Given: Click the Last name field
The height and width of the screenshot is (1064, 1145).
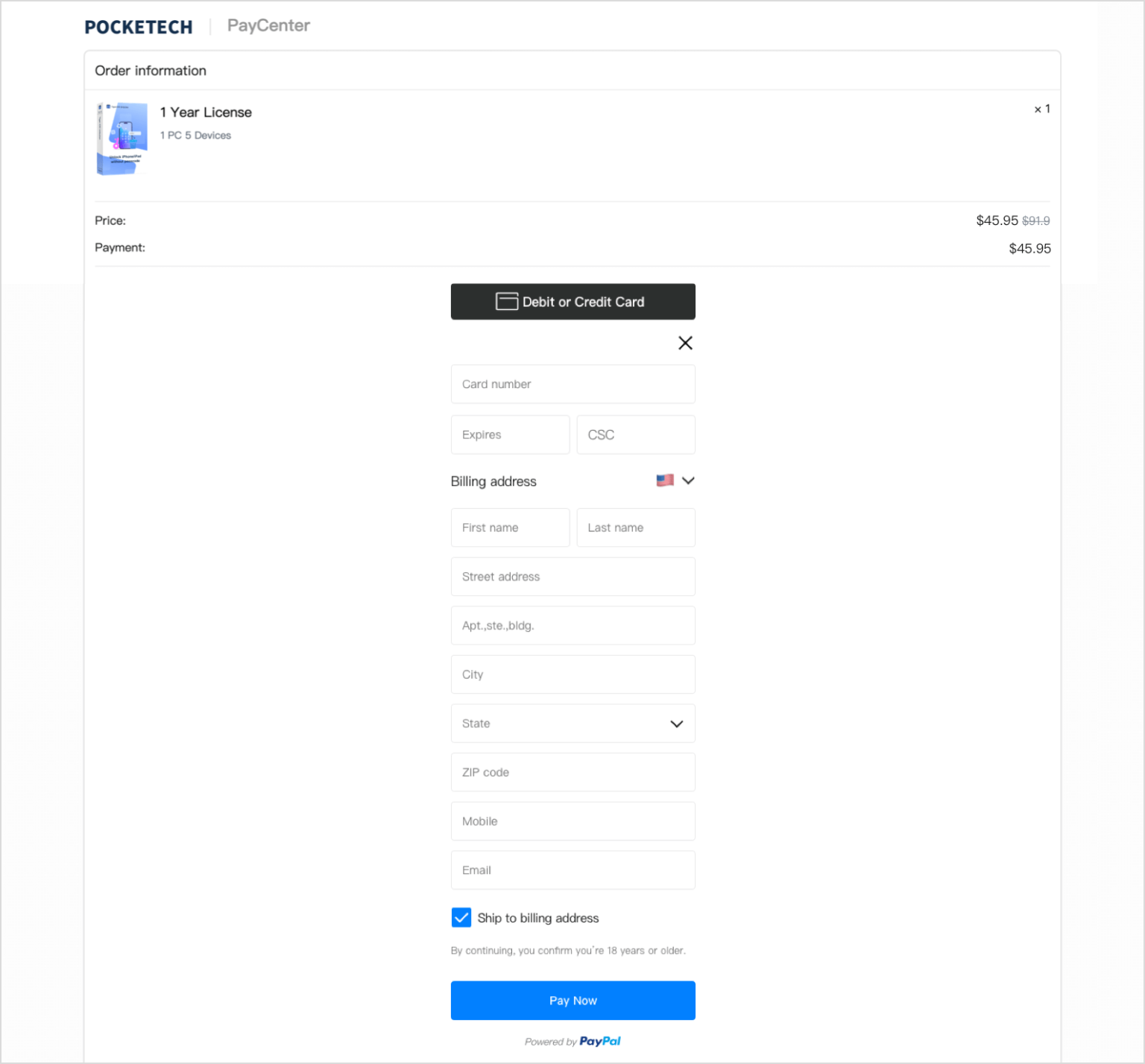Looking at the screenshot, I should (635, 528).
